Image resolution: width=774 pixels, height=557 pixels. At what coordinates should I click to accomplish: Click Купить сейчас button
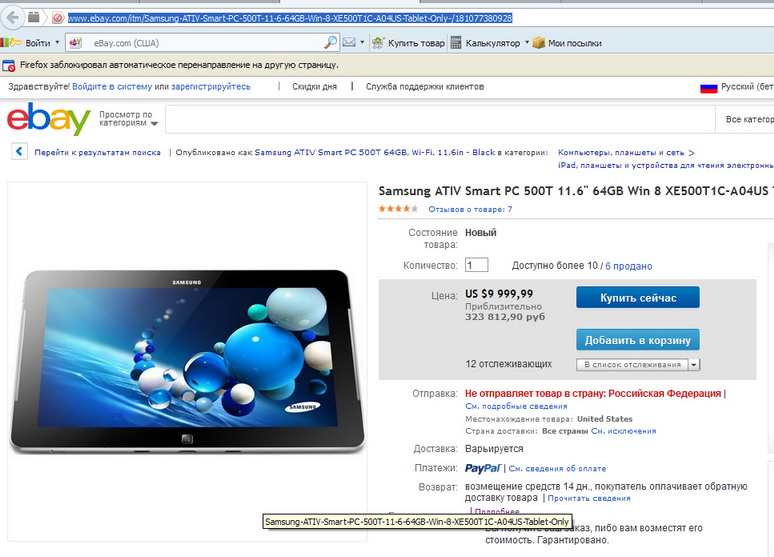pos(638,298)
